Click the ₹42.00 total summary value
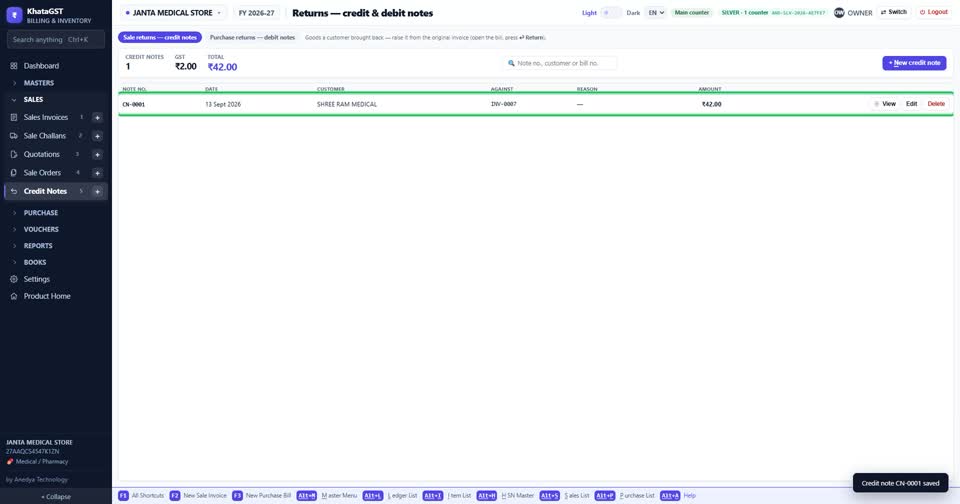Viewport: 960px width, 504px height. pos(222,67)
